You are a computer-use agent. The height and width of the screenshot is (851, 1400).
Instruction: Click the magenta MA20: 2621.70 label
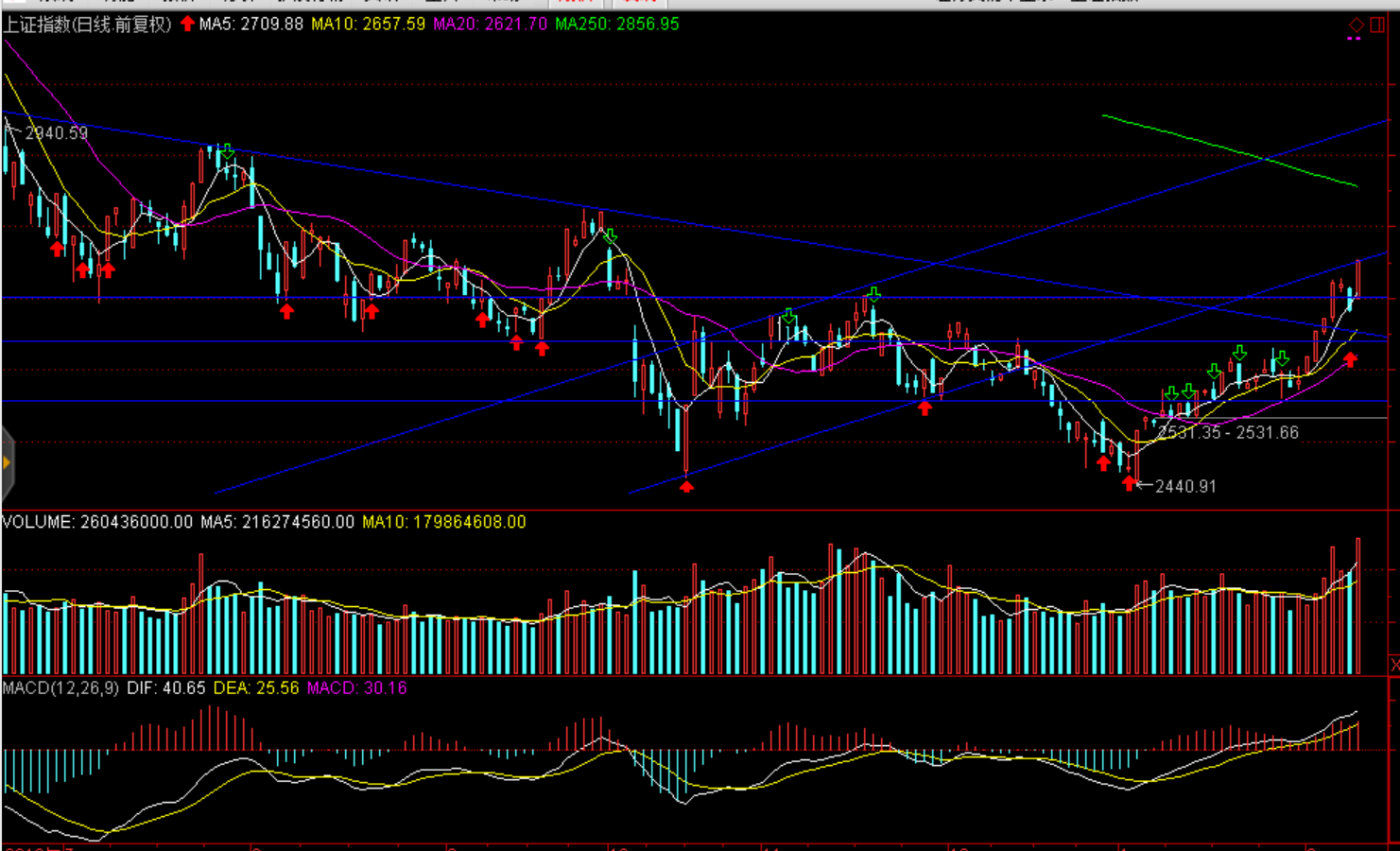[x=490, y=25]
